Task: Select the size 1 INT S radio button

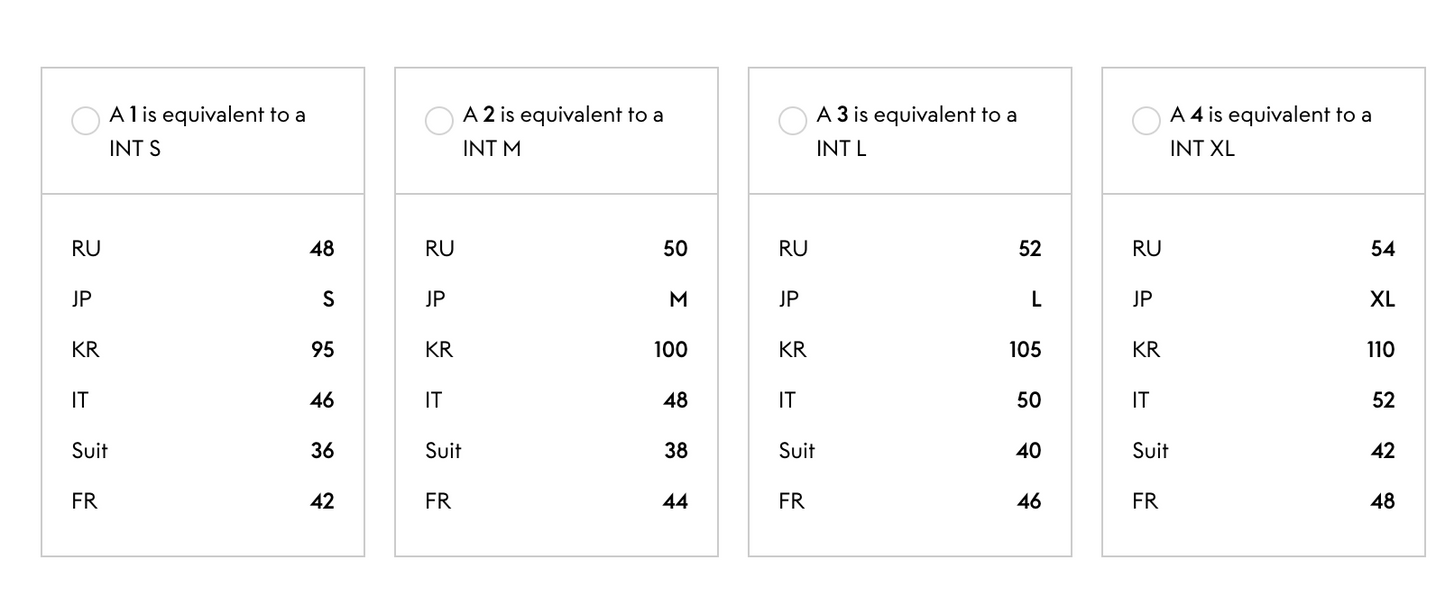Action: point(85,121)
